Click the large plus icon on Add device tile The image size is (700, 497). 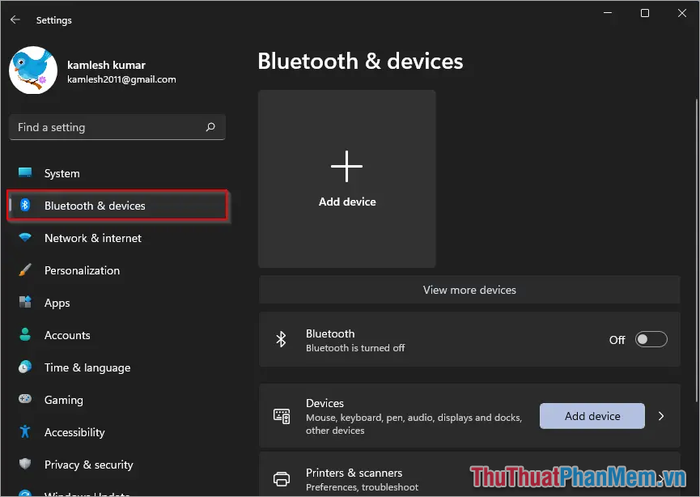[347, 166]
